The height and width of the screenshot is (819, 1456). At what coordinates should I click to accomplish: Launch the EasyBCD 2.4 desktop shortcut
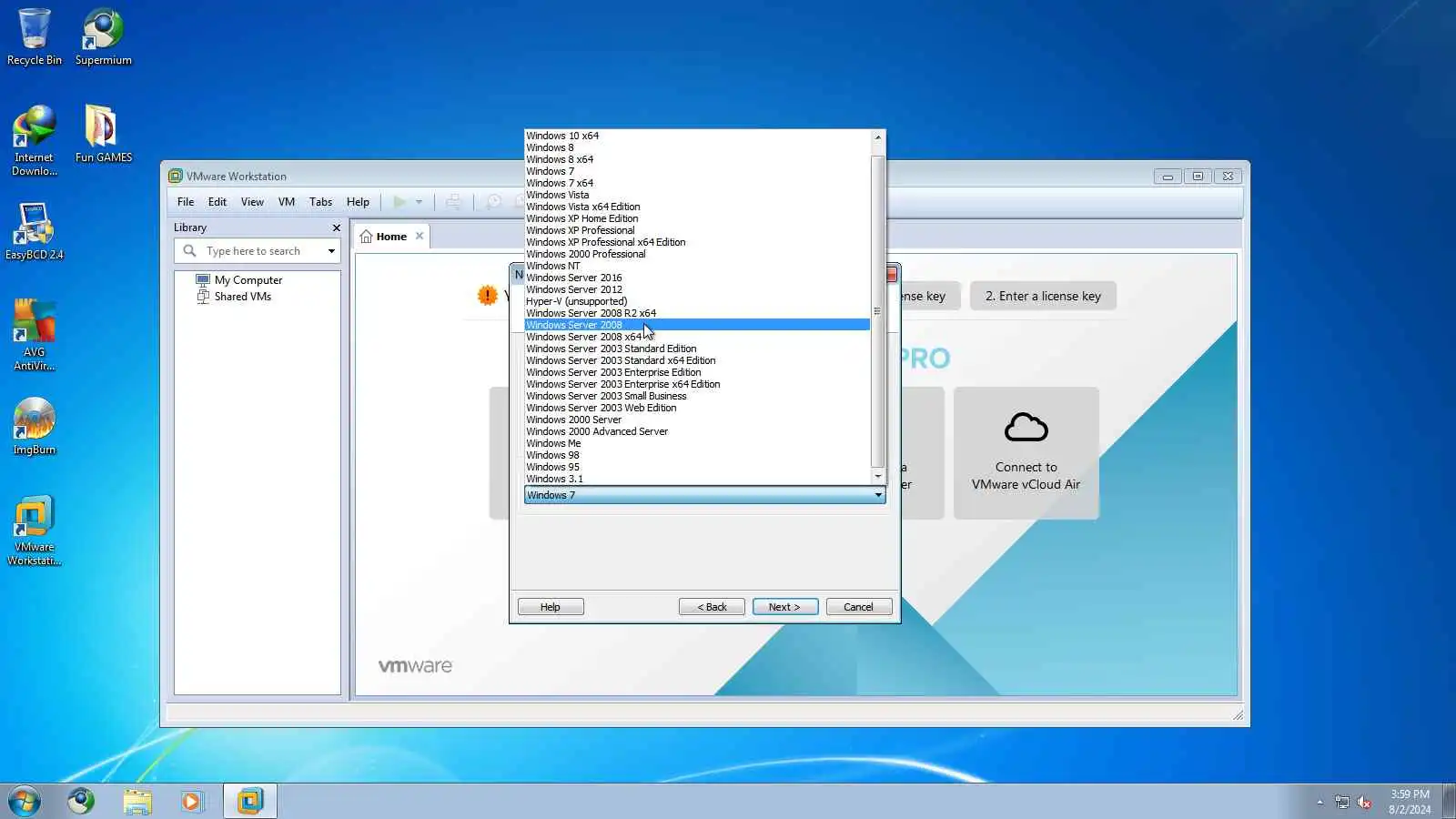point(35,231)
